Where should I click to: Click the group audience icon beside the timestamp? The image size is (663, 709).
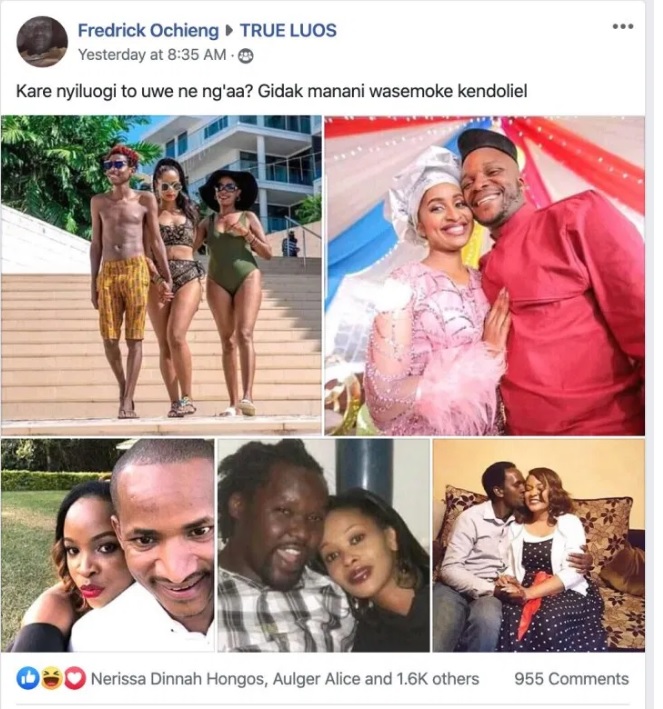pos(246,55)
